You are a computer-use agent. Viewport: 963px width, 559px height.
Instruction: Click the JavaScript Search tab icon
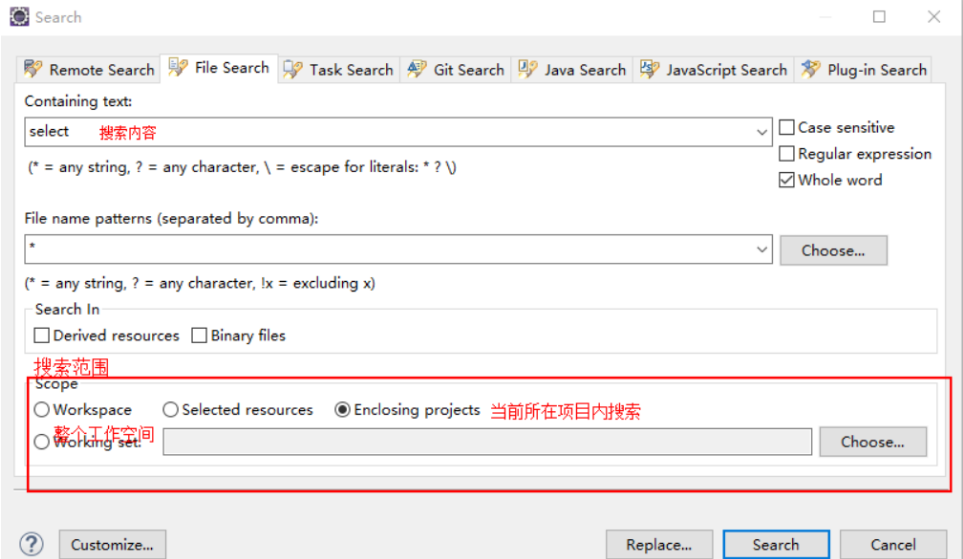pyautogui.click(x=650, y=69)
